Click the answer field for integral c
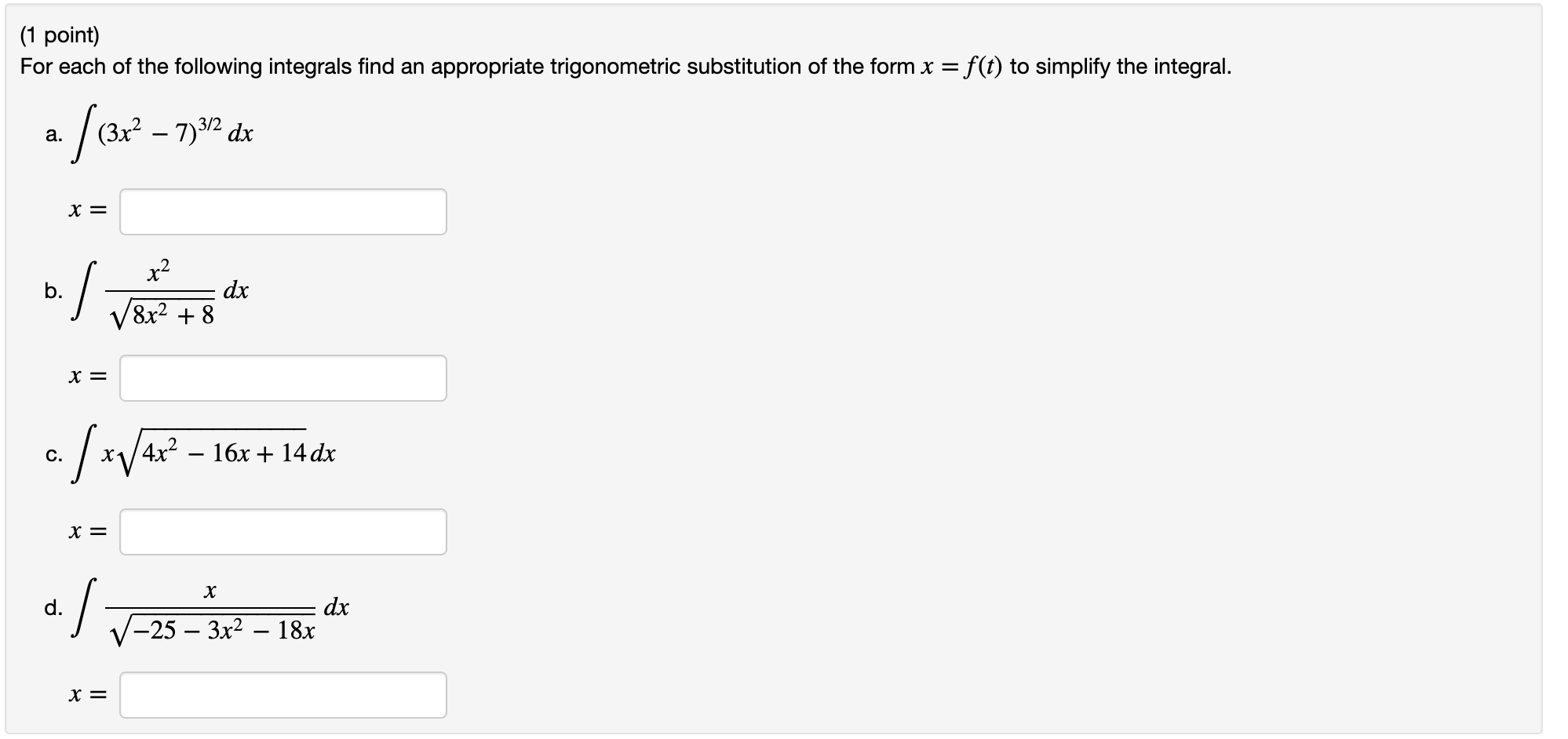 point(283,532)
